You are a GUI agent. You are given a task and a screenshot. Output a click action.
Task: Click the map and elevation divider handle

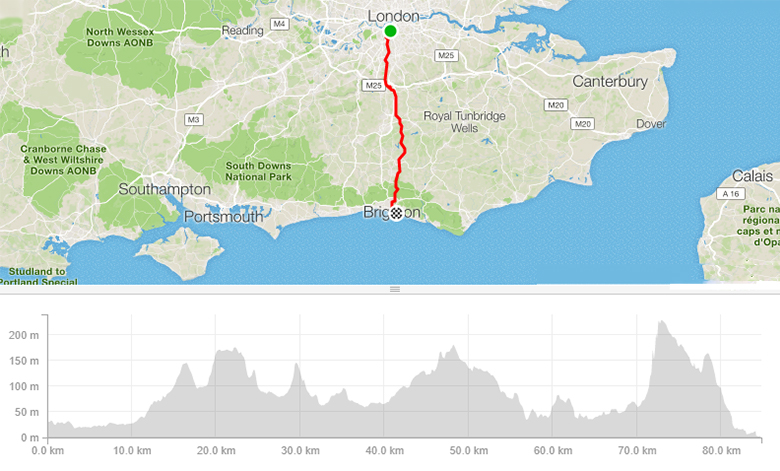pos(395,289)
